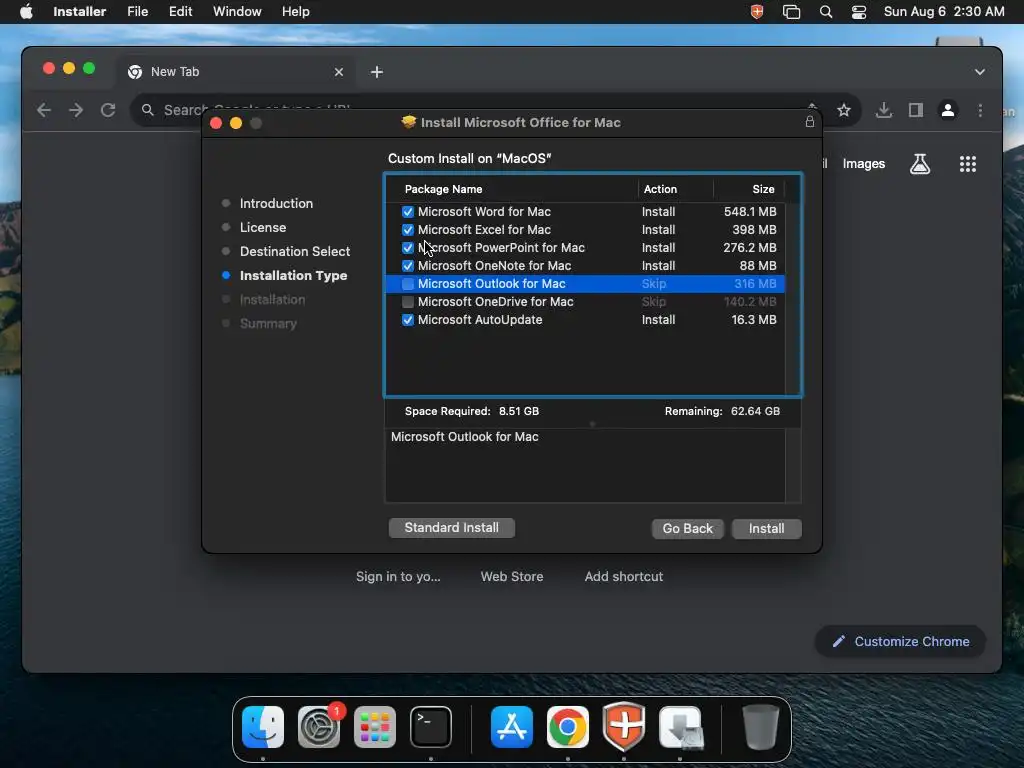Open the Installer menu
Viewport: 1024px width, 768px height.
tap(79, 11)
